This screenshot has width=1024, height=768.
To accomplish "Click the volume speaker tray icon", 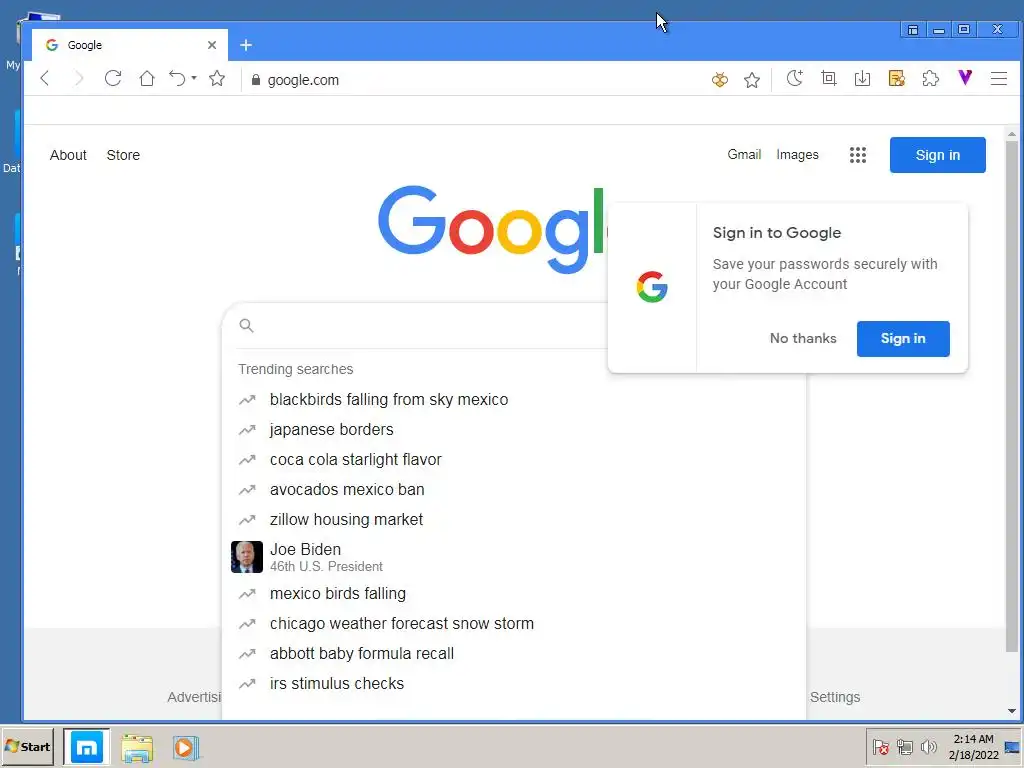I will (x=928, y=746).
